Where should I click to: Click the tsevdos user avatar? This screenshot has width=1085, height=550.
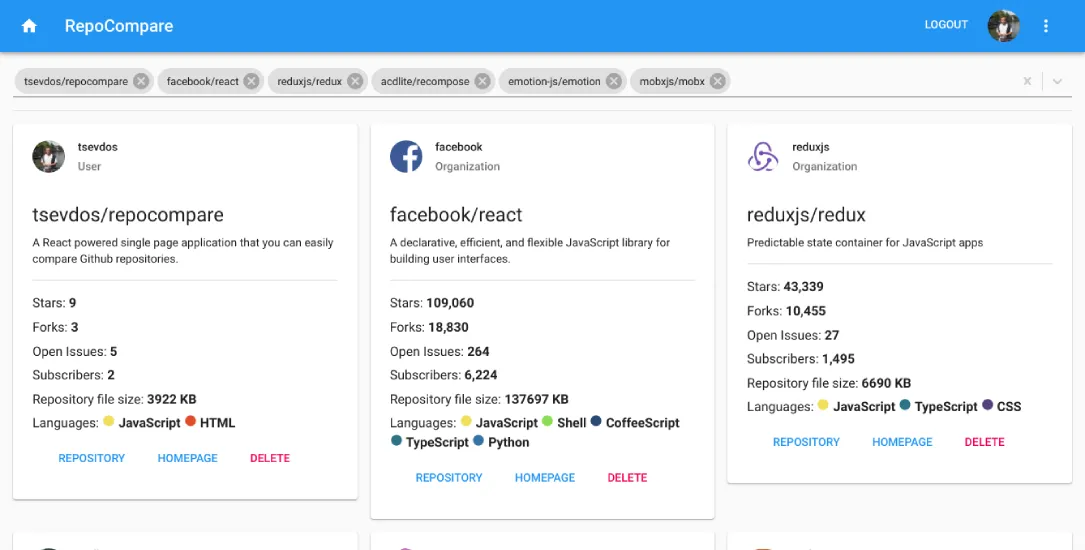tap(48, 156)
